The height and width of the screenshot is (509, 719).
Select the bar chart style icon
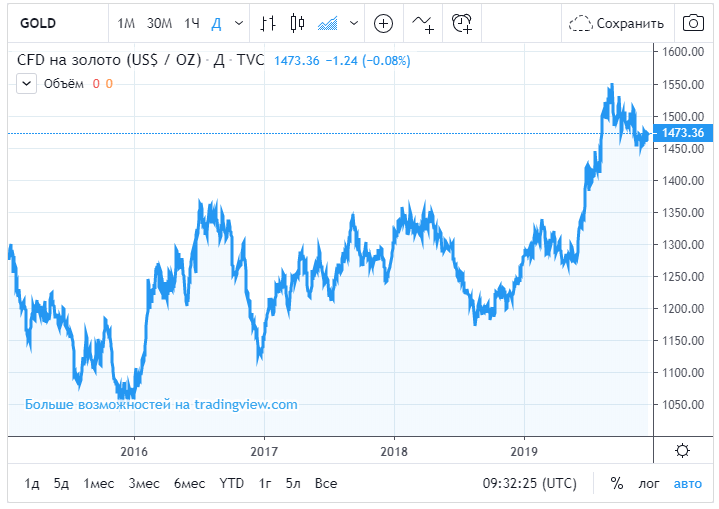(x=268, y=23)
